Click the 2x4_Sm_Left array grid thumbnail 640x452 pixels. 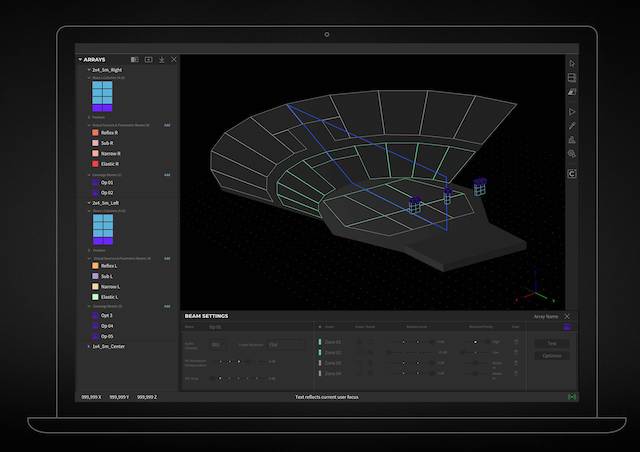(103, 229)
